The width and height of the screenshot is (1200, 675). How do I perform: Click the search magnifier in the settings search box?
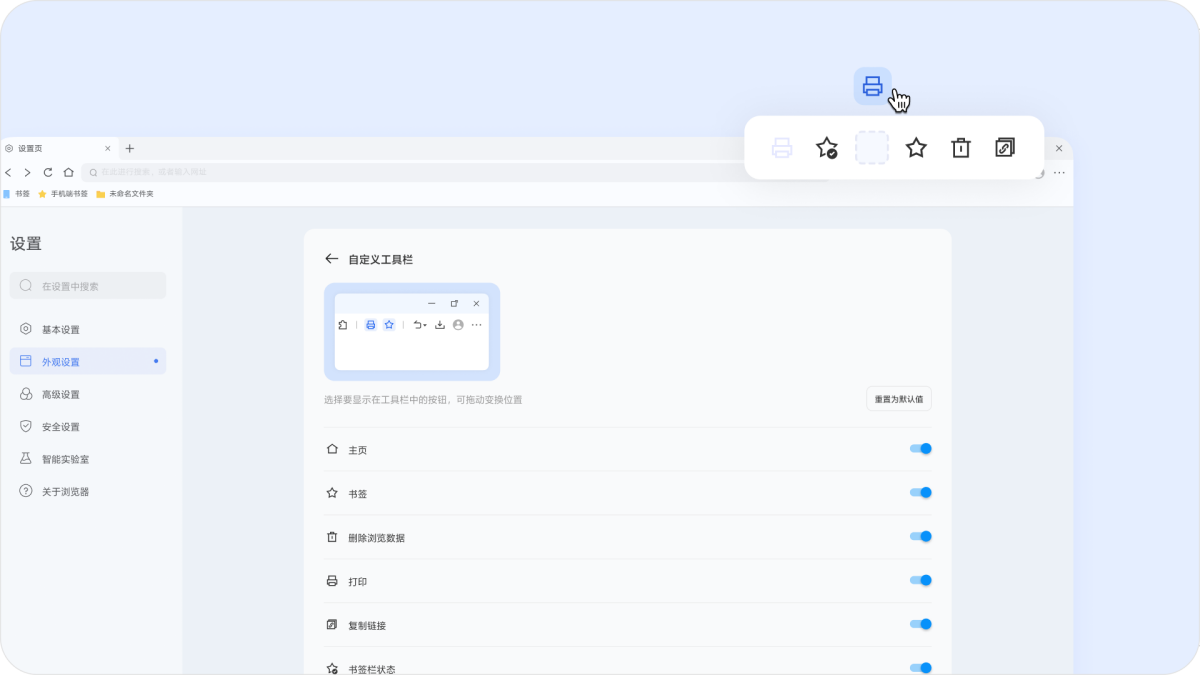tap(24, 285)
